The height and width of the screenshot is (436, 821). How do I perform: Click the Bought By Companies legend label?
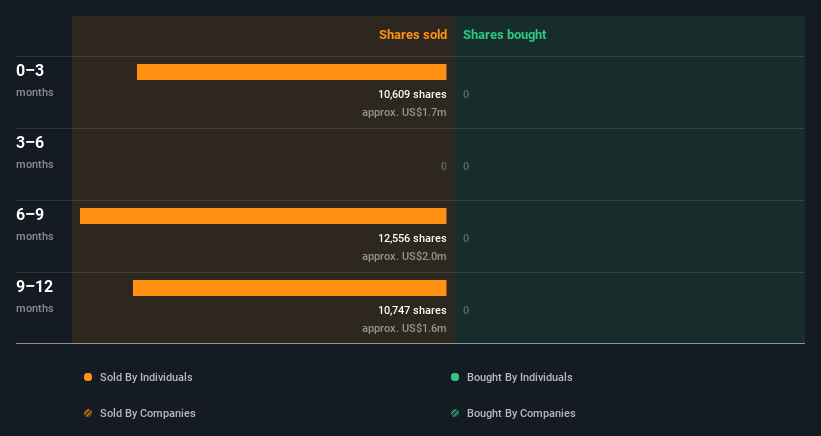pyautogui.click(x=521, y=413)
